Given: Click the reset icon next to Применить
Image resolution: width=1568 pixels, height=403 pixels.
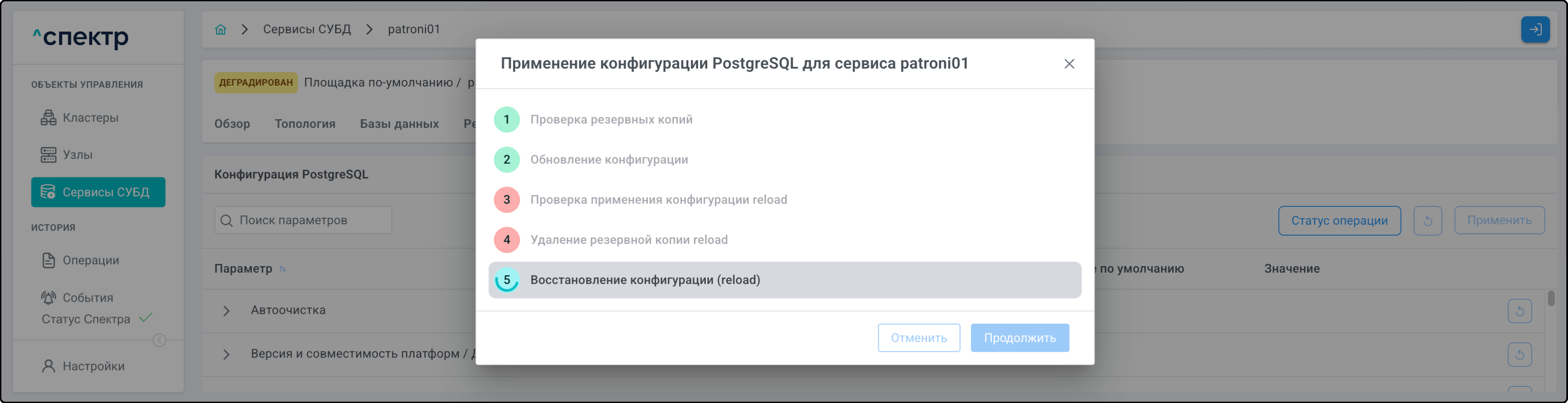Looking at the screenshot, I should coord(1427,220).
